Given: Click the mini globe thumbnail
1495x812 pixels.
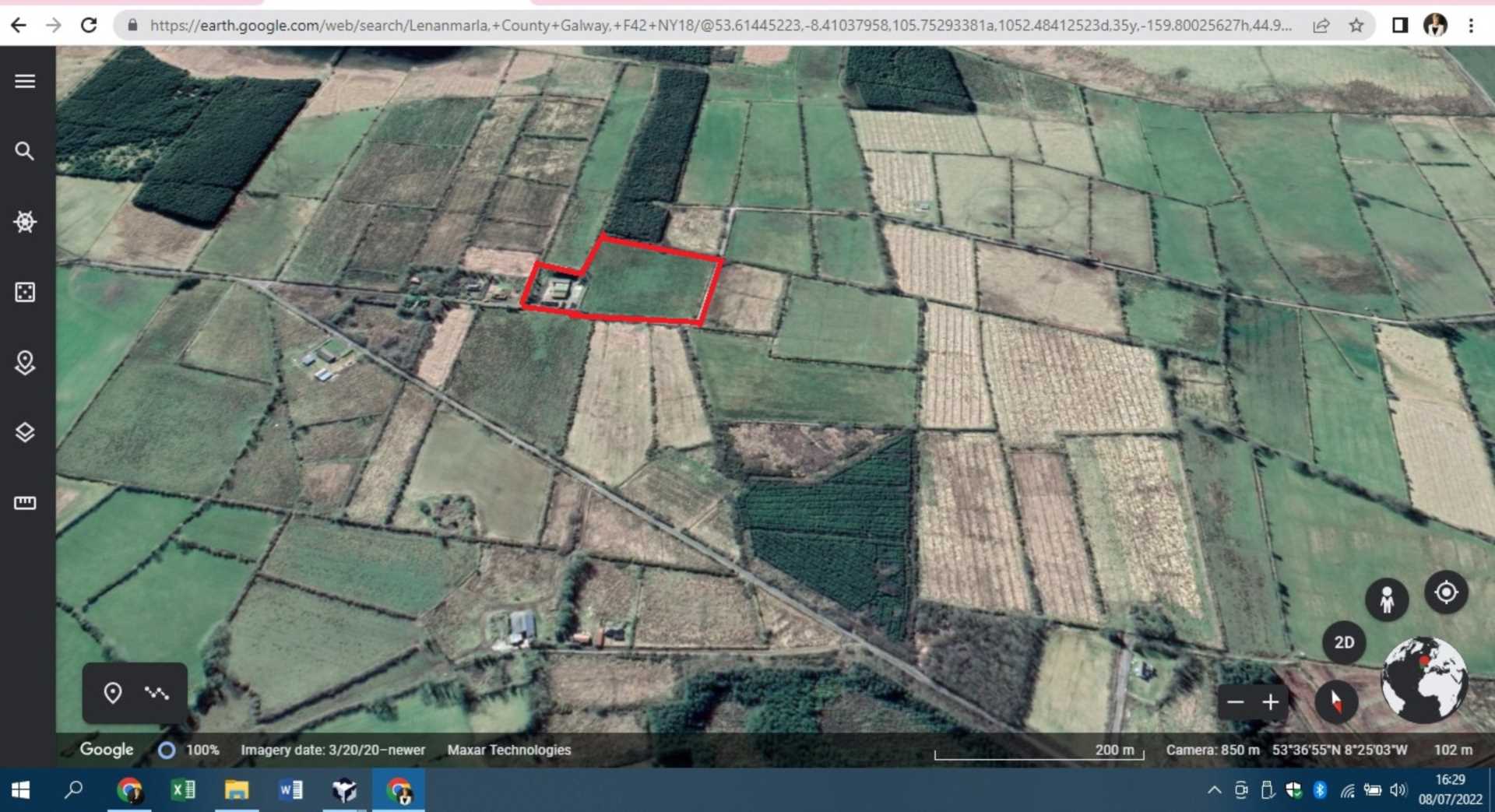Looking at the screenshot, I should [x=1424, y=679].
